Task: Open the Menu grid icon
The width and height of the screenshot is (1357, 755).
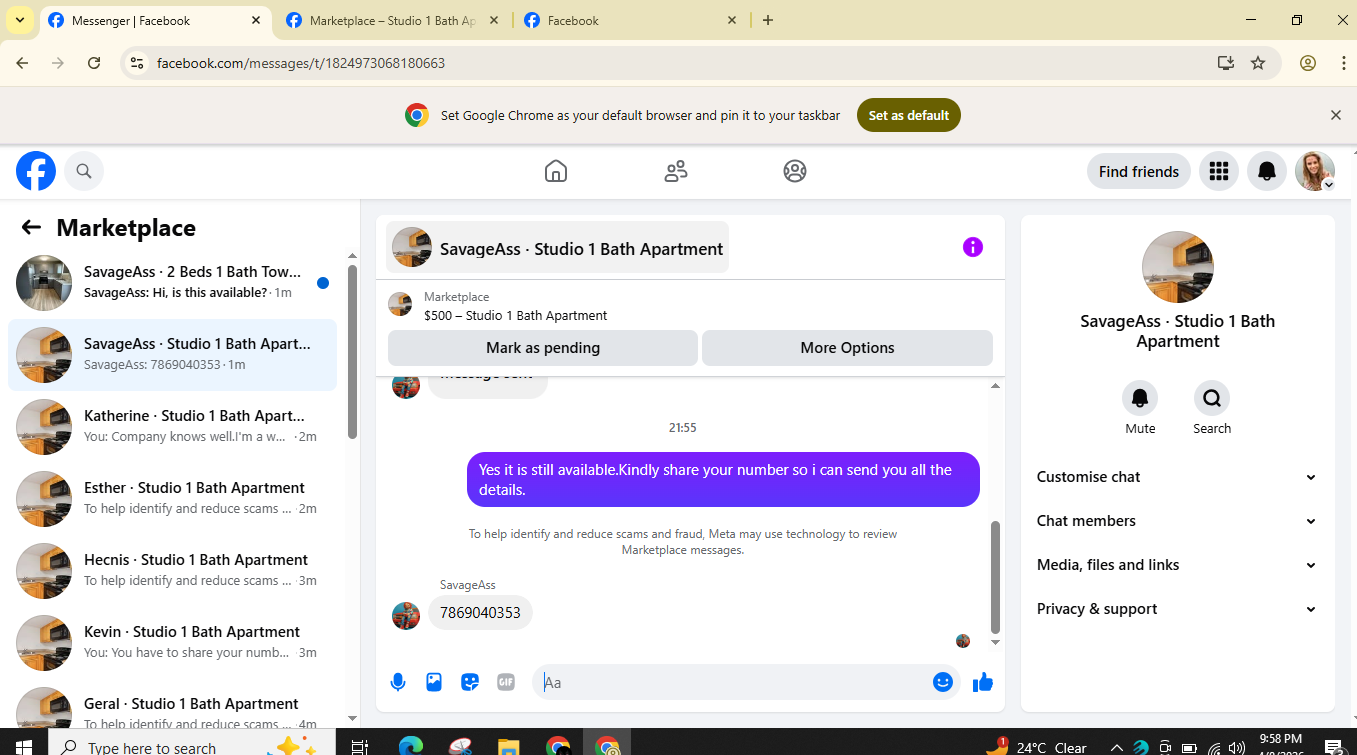Action: pyautogui.click(x=1218, y=171)
